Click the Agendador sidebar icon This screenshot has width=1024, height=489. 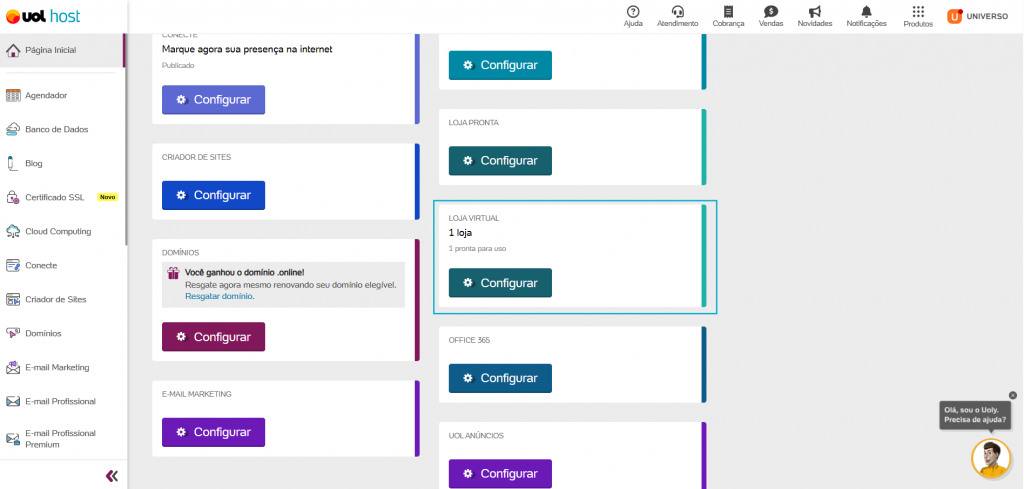(x=13, y=95)
